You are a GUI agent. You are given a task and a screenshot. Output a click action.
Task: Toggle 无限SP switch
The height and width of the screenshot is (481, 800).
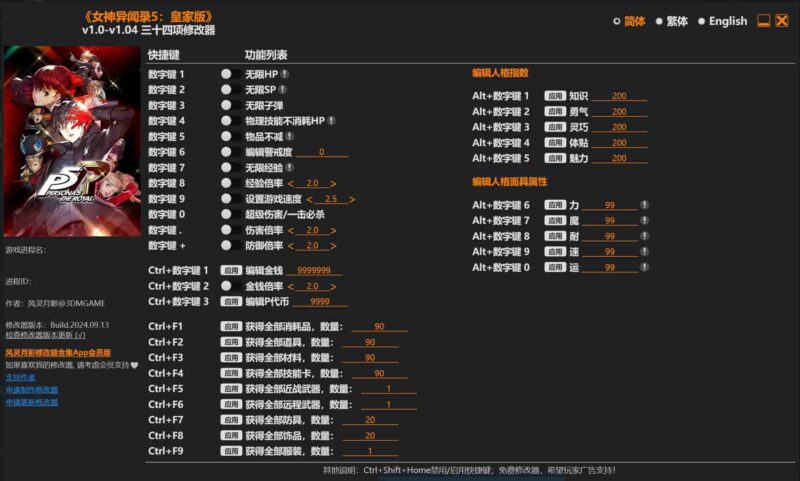click(231, 89)
